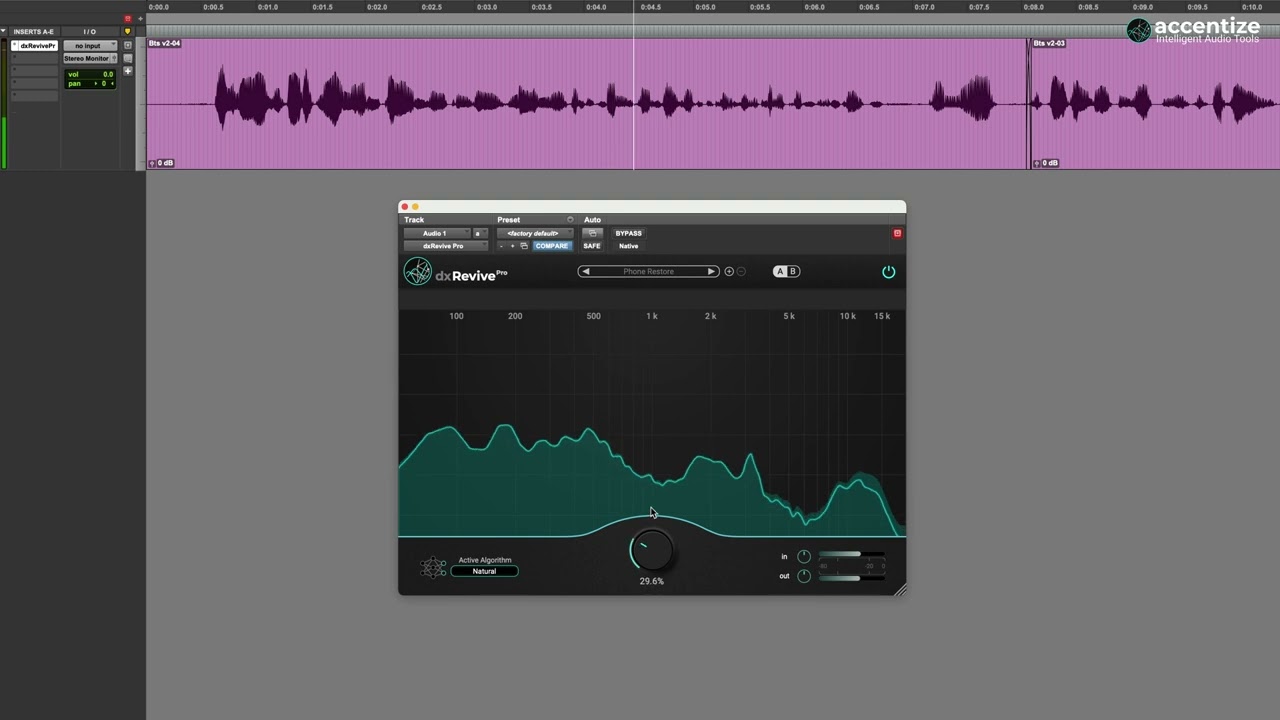Toggle the BYPASS button

[629, 233]
